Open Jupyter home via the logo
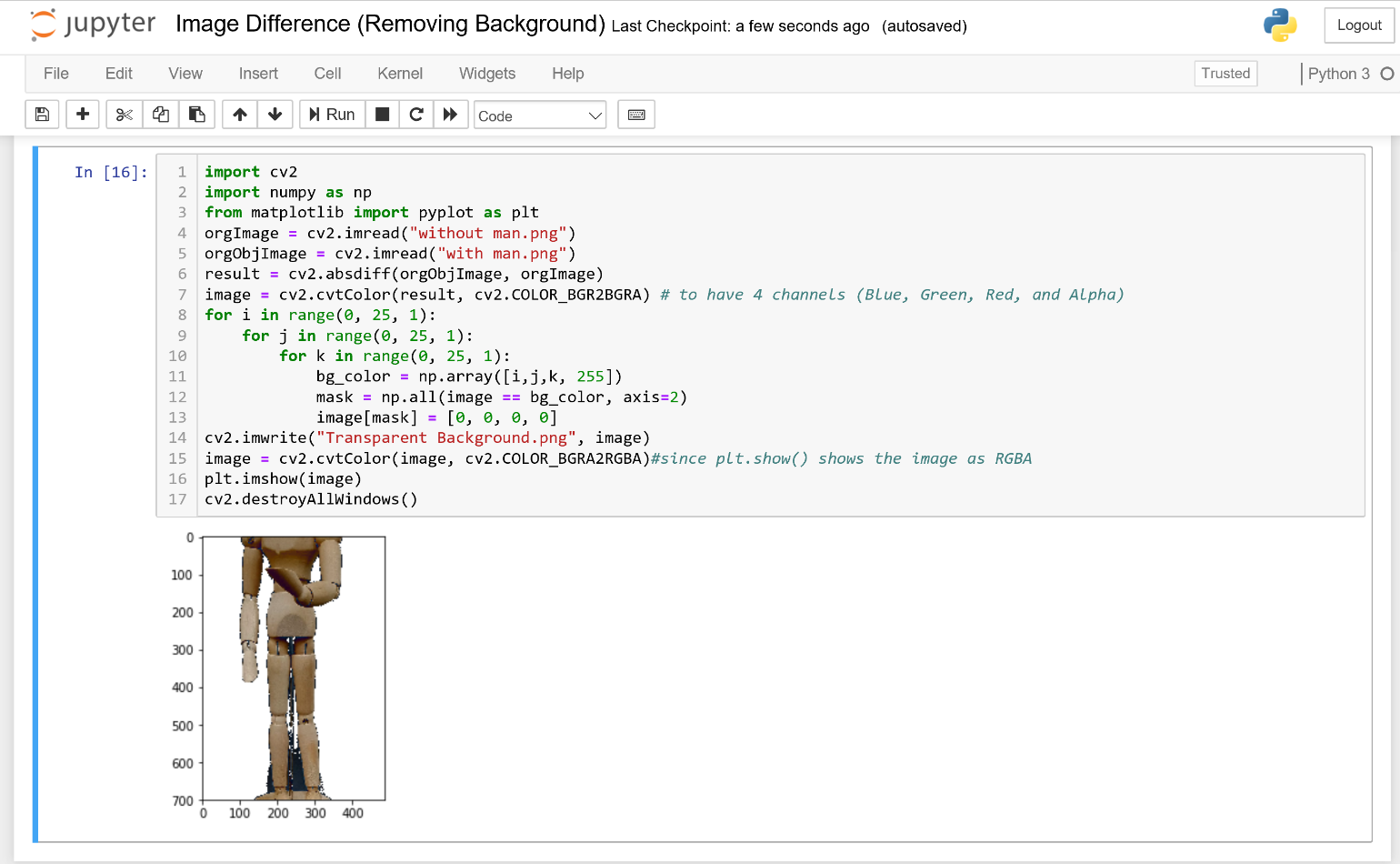Screen dimensions: 1400x864 [x=91, y=25]
